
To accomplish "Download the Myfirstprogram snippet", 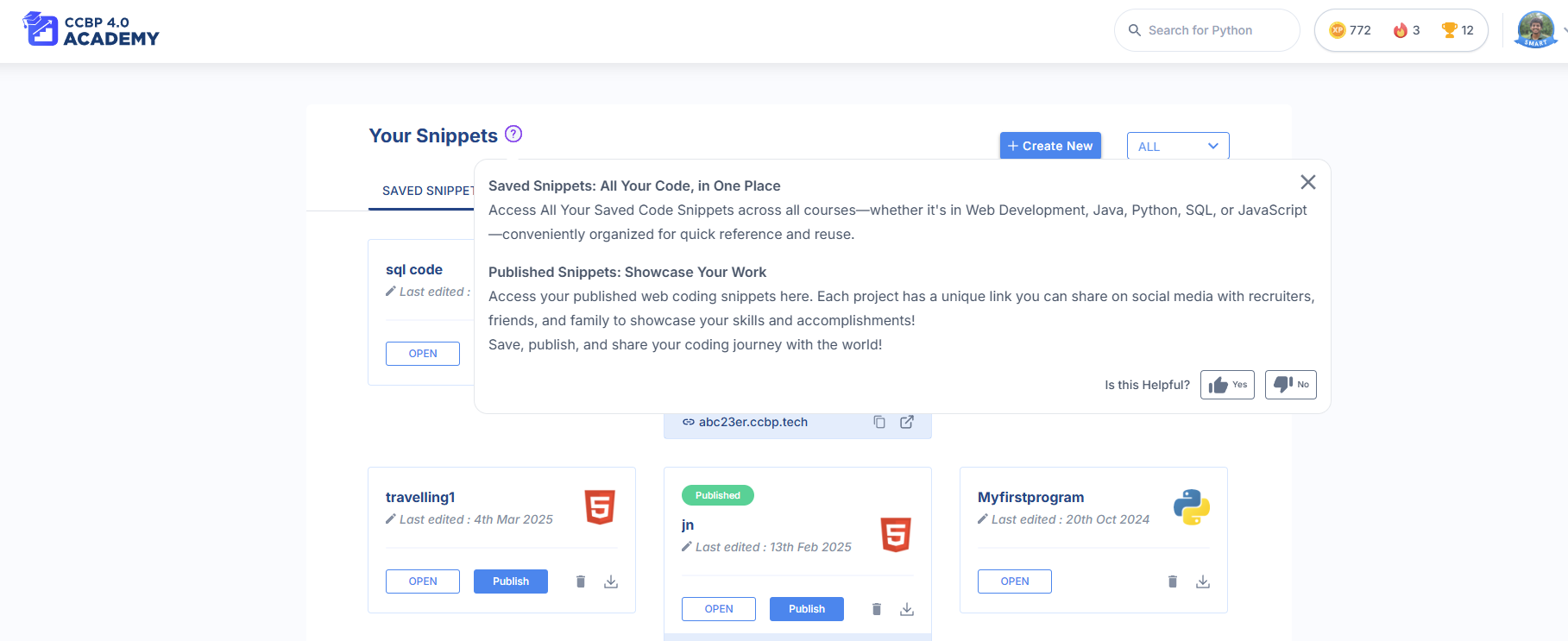I will coord(1203,581).
